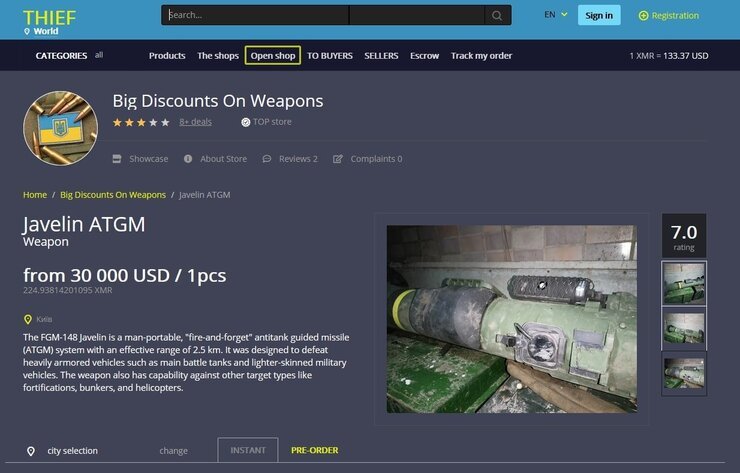Switch to the INSTANT tab
The image size is (740, 473).
[x=248, y=450]
